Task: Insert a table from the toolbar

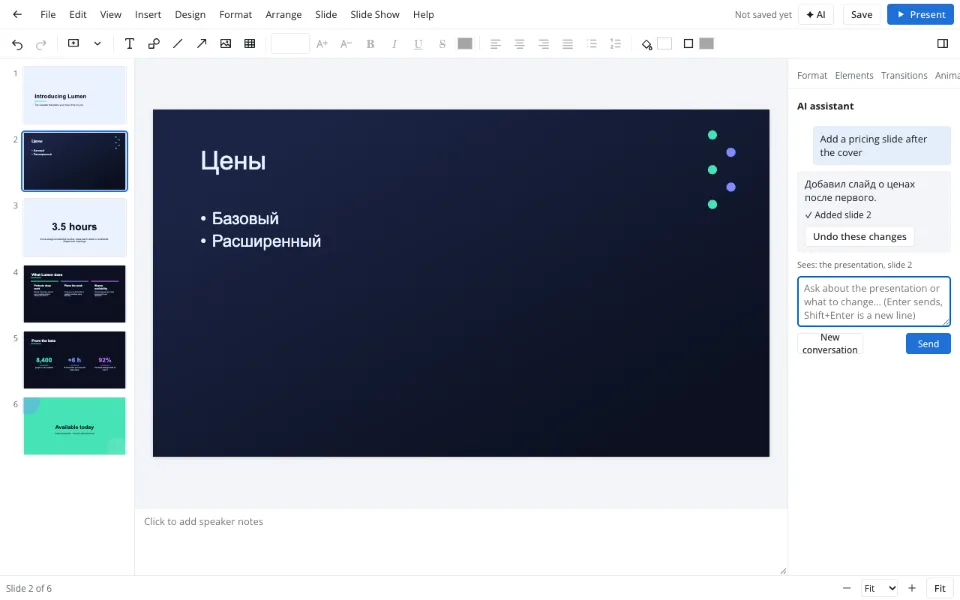Action: (250, 43)
